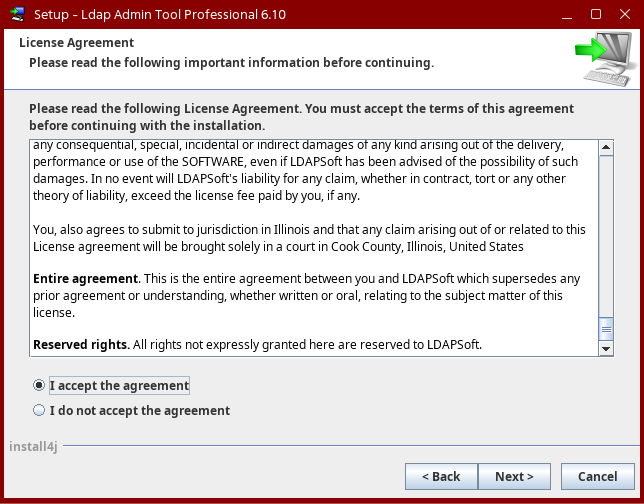Cancel the installation
This screenshot has width=644, height=504.
[597, 476]
